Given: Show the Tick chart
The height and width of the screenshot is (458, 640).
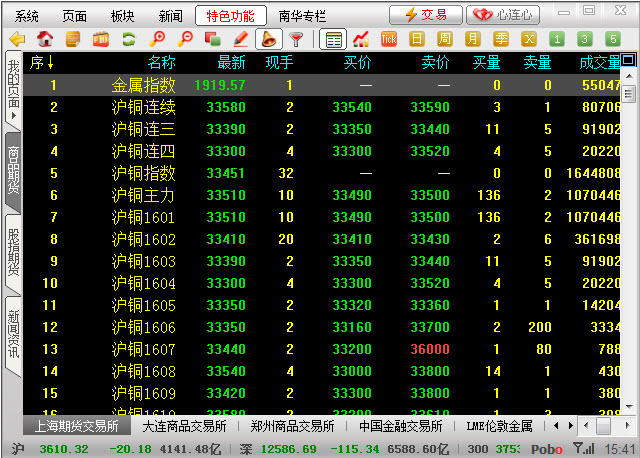Looking at the screenshot, I should tap(389, 39).
